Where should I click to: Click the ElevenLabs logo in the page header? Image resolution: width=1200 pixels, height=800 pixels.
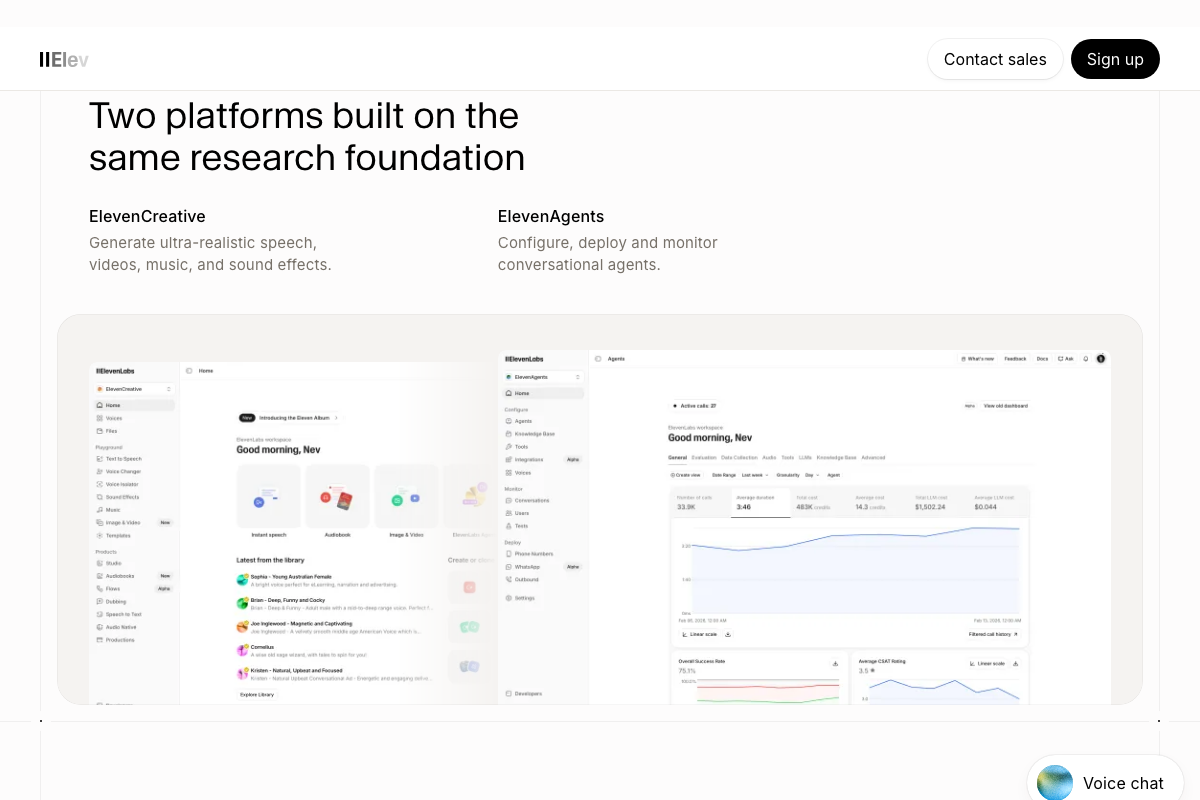click(64, 59)
